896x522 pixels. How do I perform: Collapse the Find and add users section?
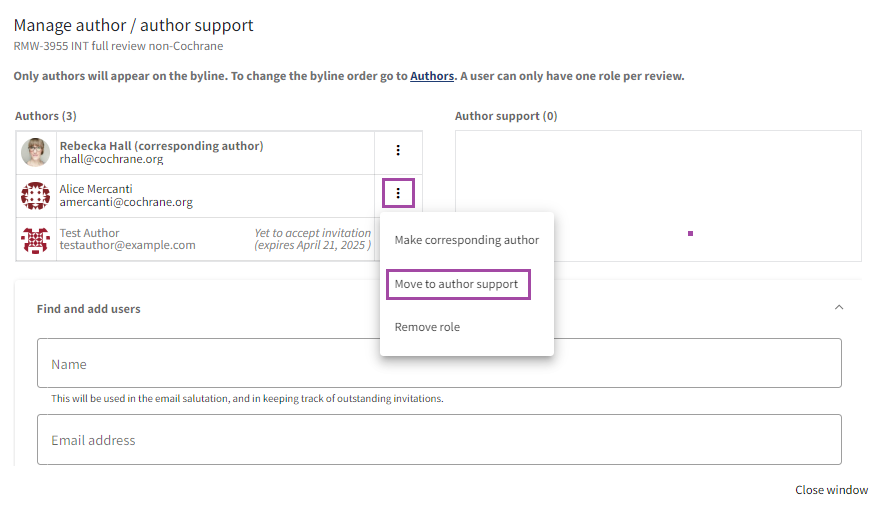coord(839,308)
